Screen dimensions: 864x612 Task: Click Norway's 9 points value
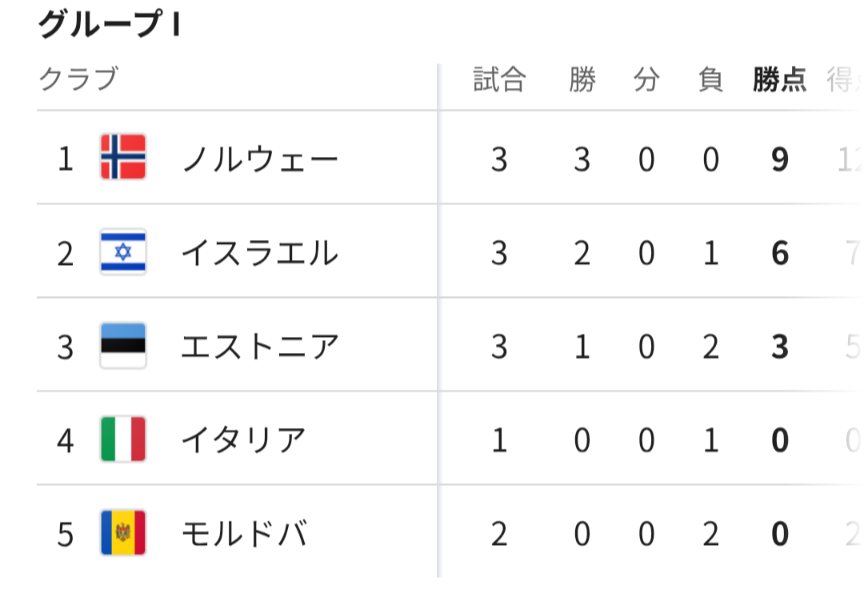(x=780, y=159)
